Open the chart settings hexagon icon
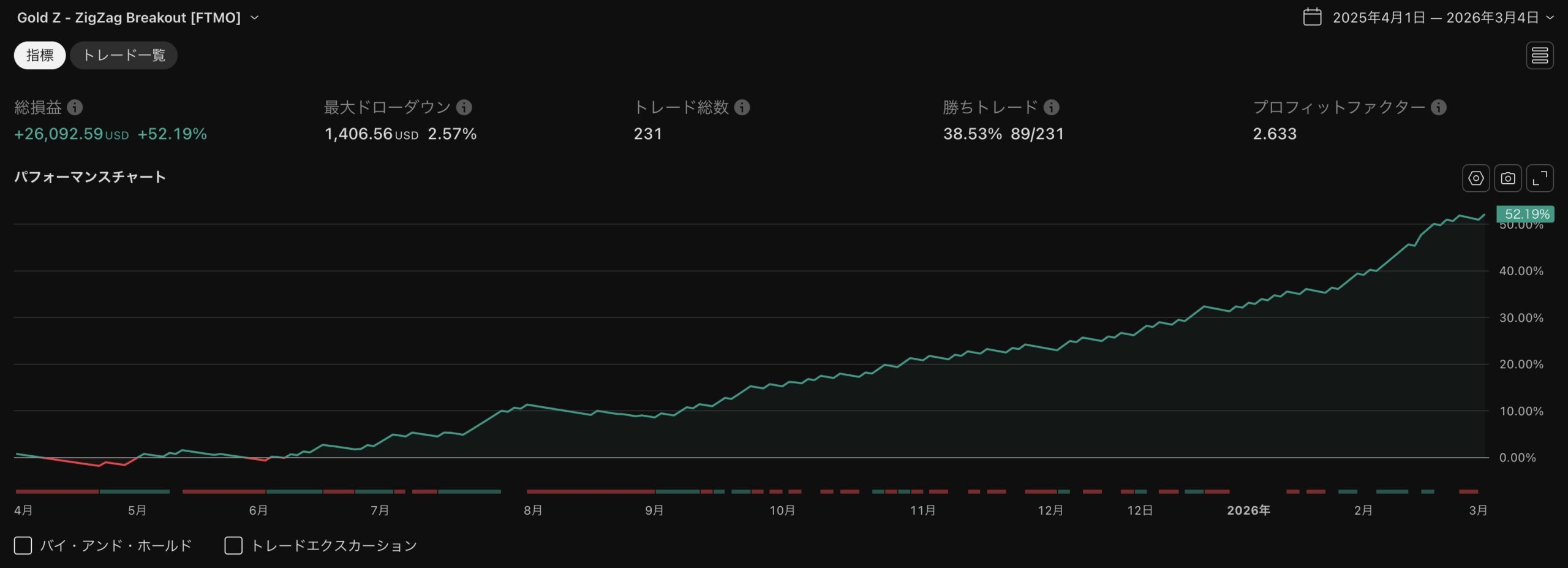This screenshot has width=1568, height=568. point(1476,178)
